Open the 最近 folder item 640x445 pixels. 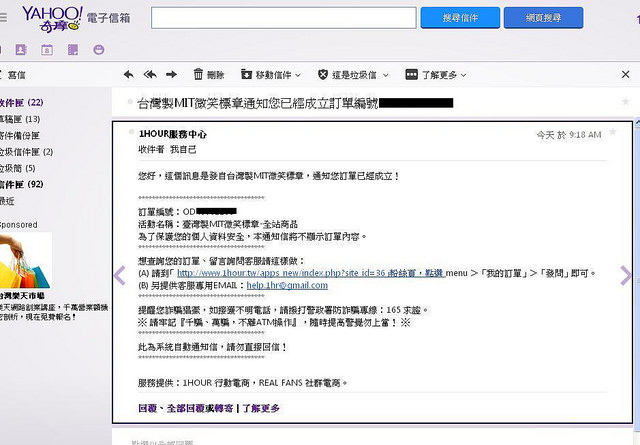click(7, 201)
